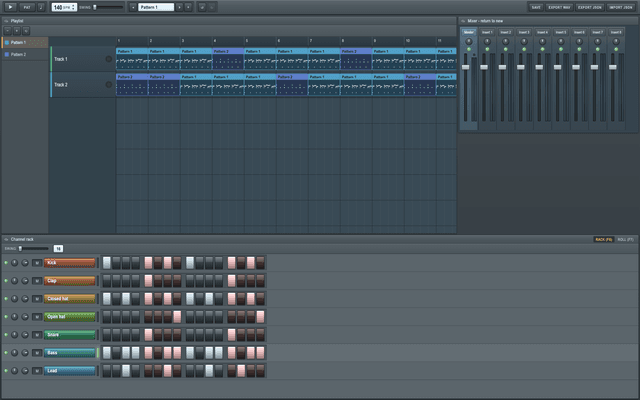640x400 pixels.
Task: Open the Pattern 1 selector field
Action: pyautogui.click(x=156, y=7)
